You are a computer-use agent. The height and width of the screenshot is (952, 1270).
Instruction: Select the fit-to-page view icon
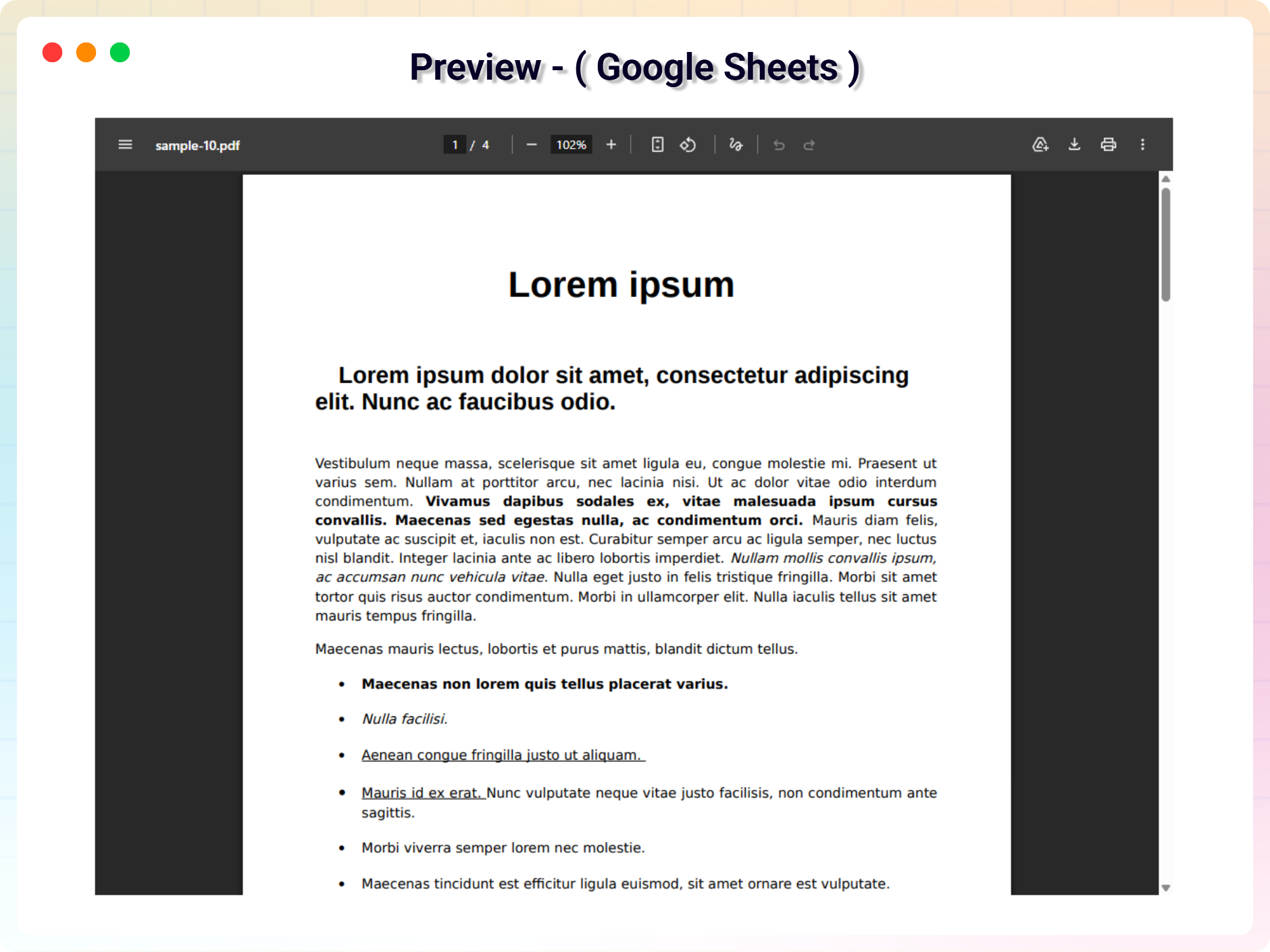click(656, 144)
